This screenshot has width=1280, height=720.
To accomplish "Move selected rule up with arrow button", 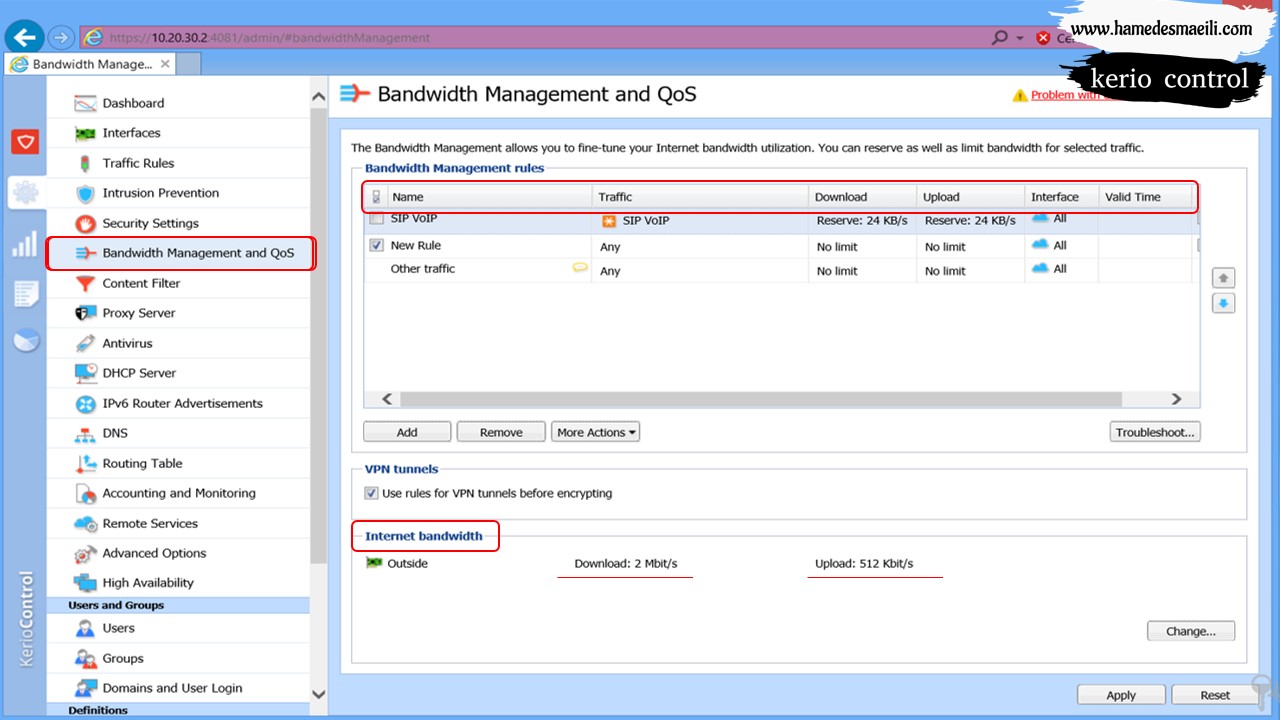I will pos(1224,278).
